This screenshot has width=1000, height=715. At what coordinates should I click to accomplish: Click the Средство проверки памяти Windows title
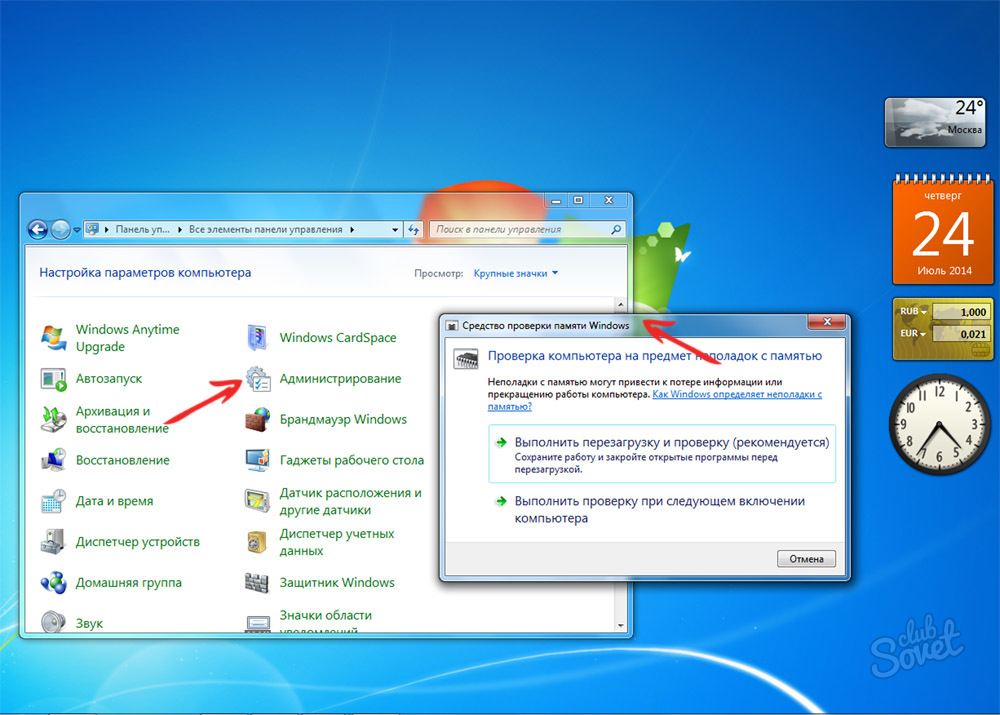[x=545, y=325]
